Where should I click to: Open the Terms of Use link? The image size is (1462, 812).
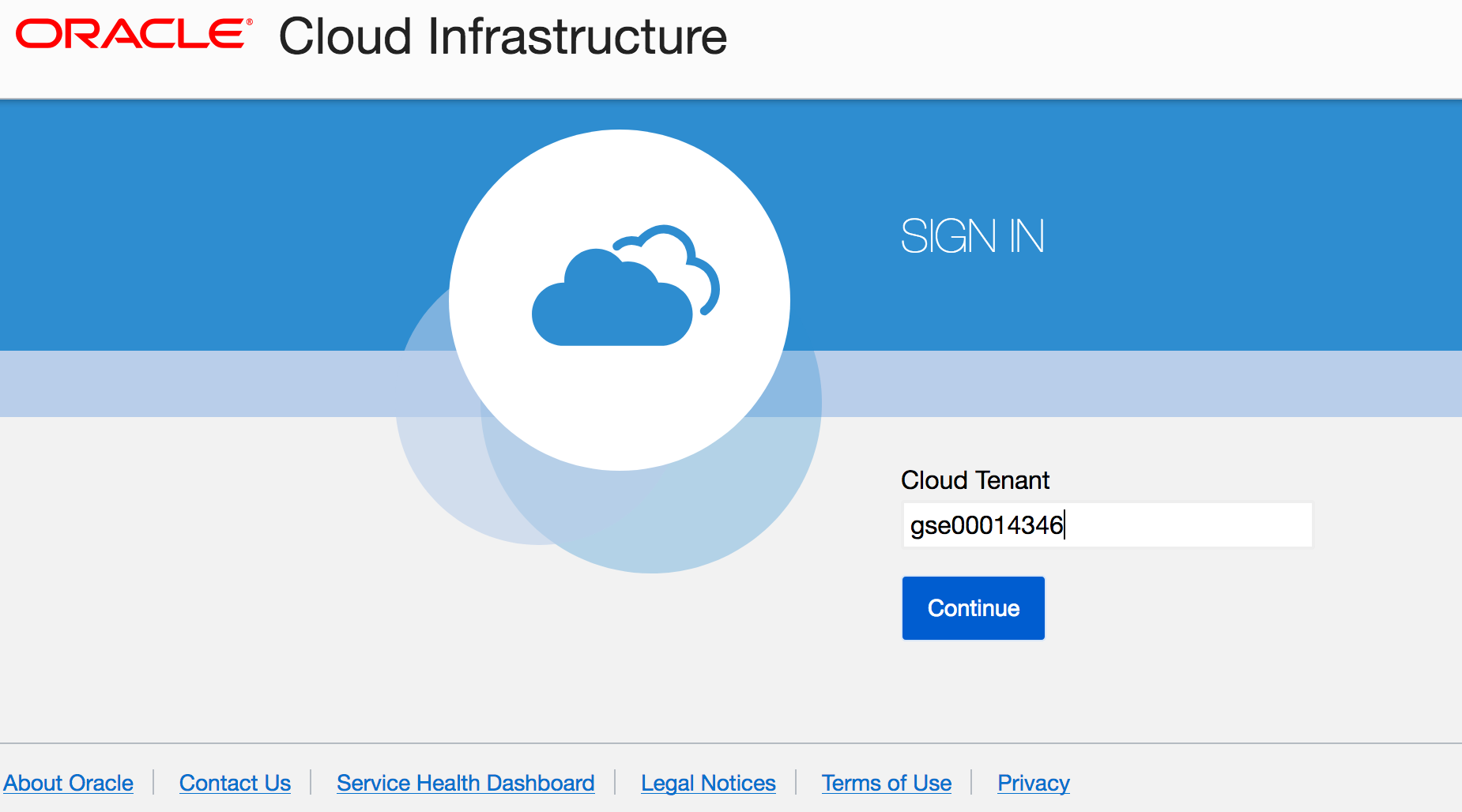887,783
